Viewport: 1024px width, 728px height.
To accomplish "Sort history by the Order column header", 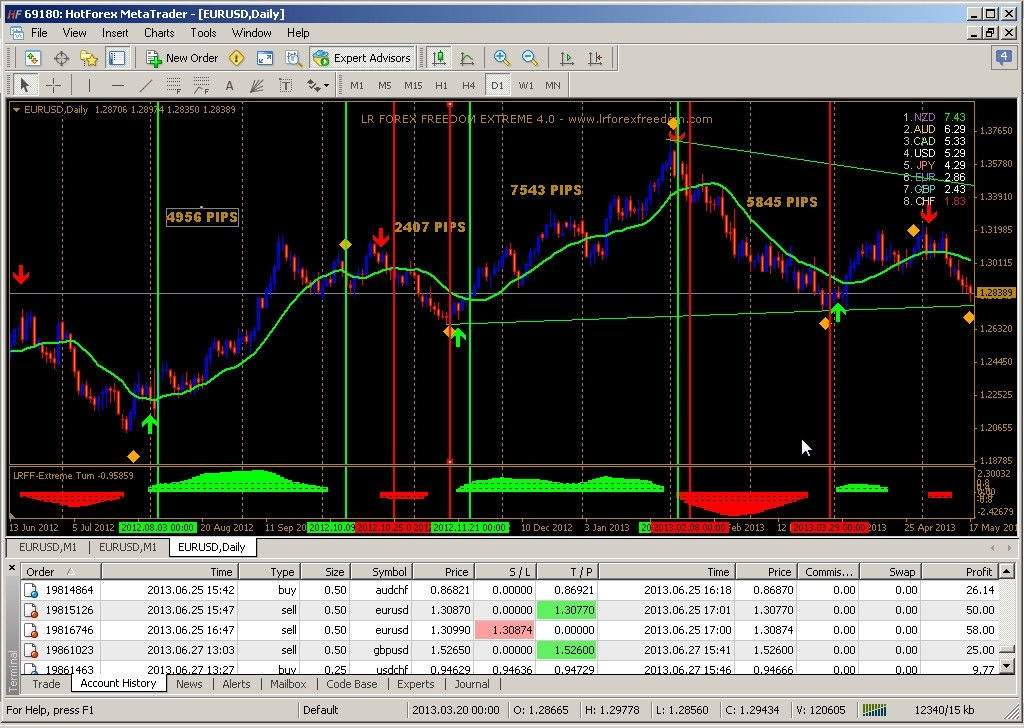I will pyautogui.click(x=61, y=572).
